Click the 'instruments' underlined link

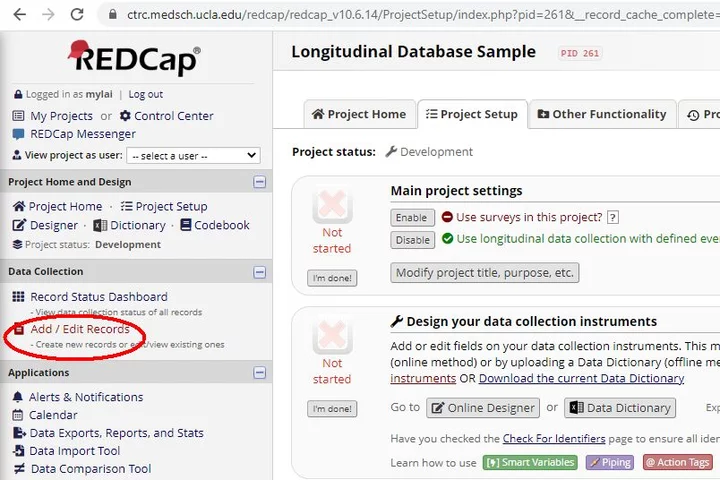tap(423, 378)
